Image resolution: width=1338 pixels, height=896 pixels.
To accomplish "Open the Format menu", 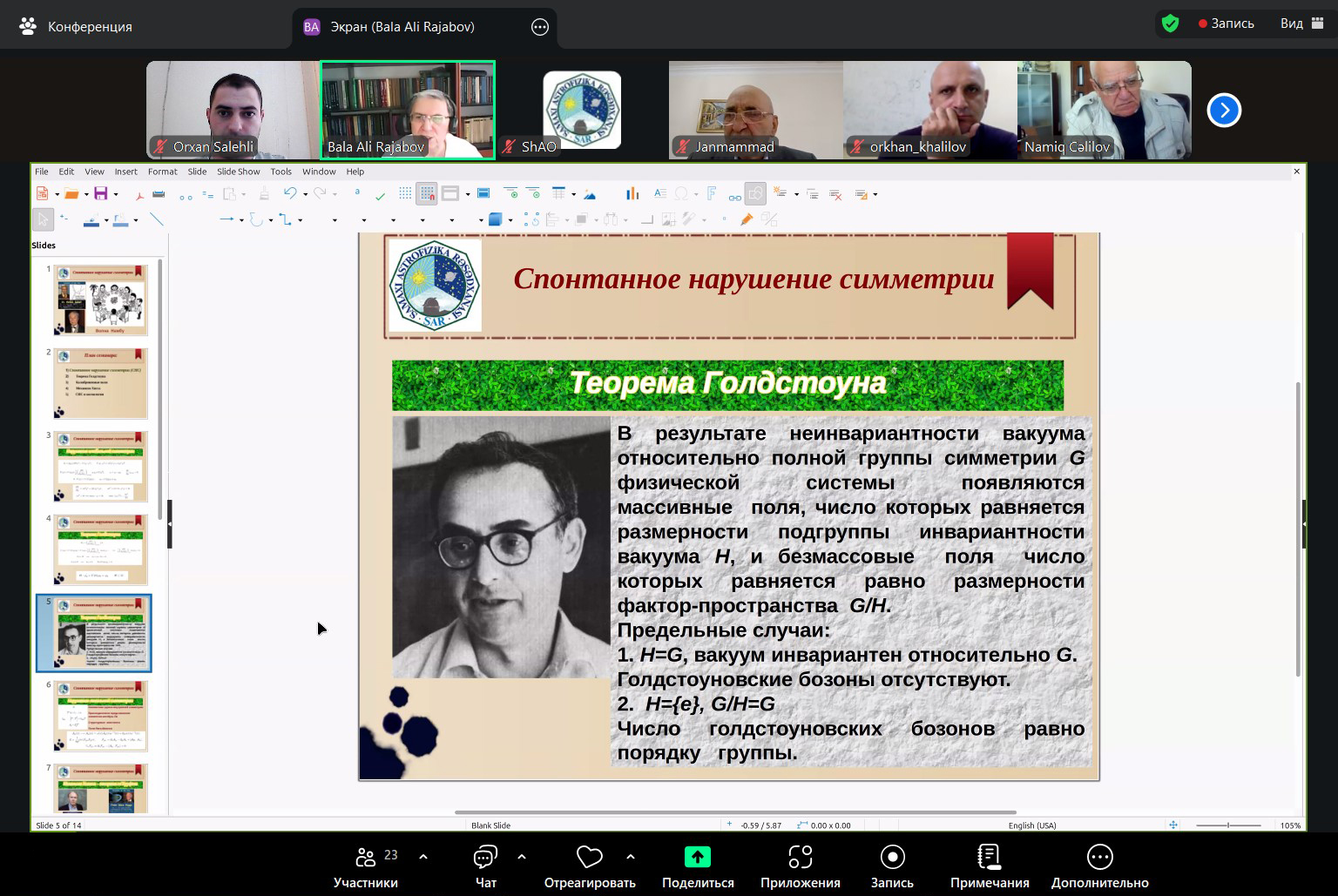I will click(162, 172).
